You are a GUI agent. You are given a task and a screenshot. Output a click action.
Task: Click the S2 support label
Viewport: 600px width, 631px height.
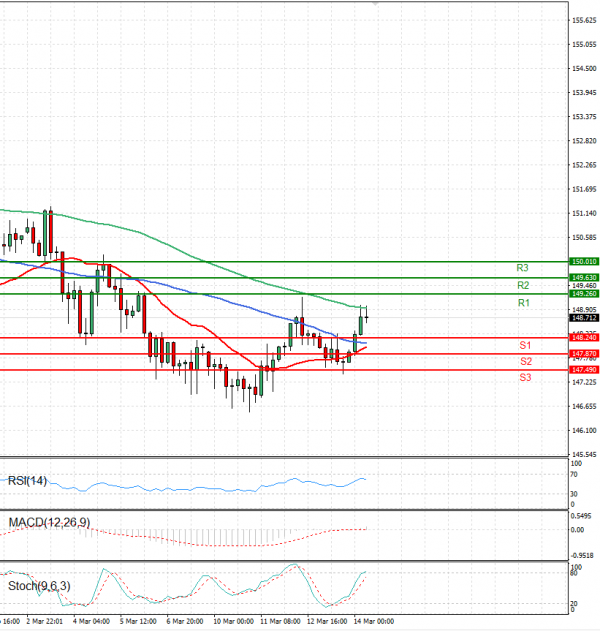[526, 361]
